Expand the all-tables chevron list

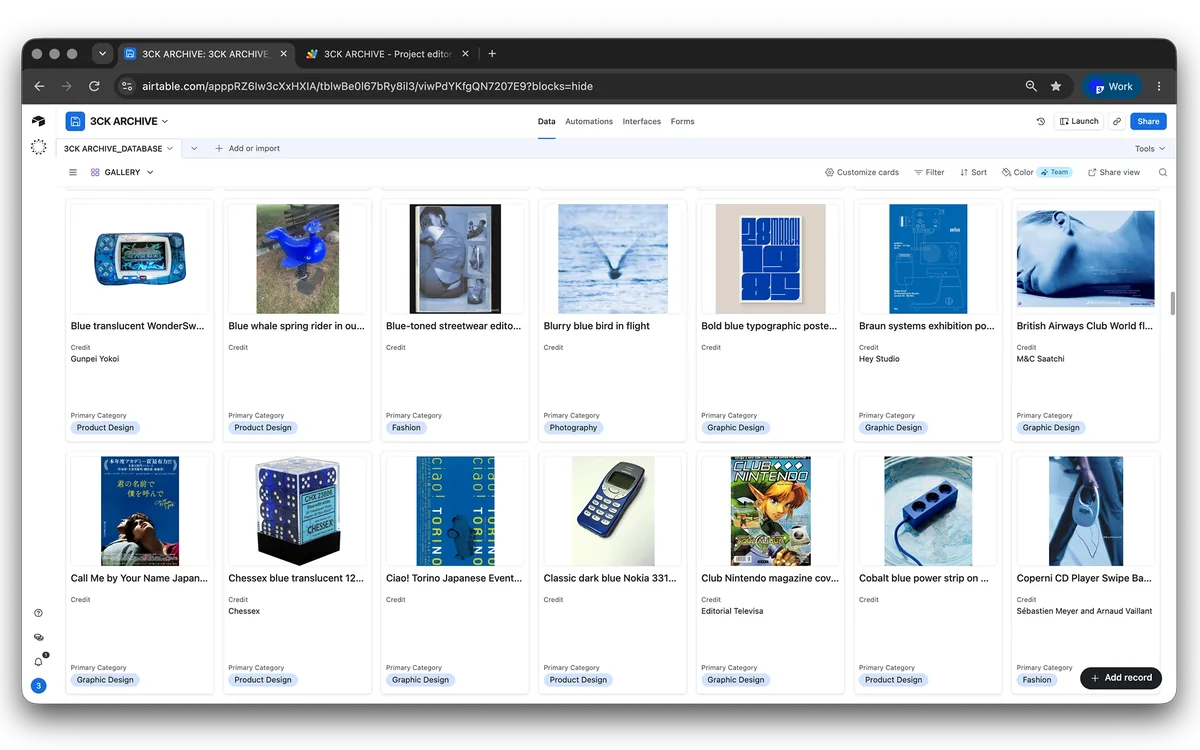tap(194, 148)
